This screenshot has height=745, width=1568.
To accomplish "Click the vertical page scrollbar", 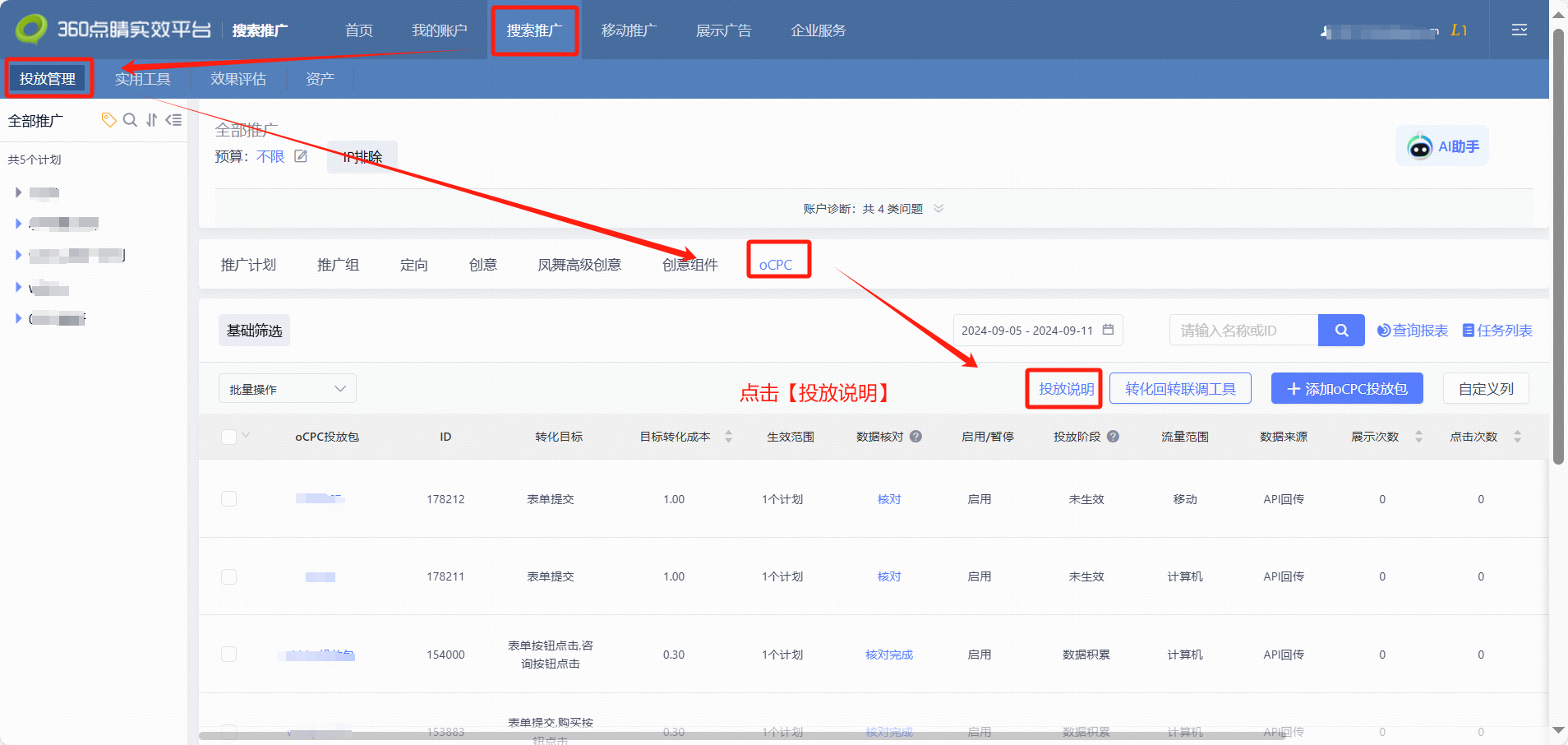I will 1558,247.
